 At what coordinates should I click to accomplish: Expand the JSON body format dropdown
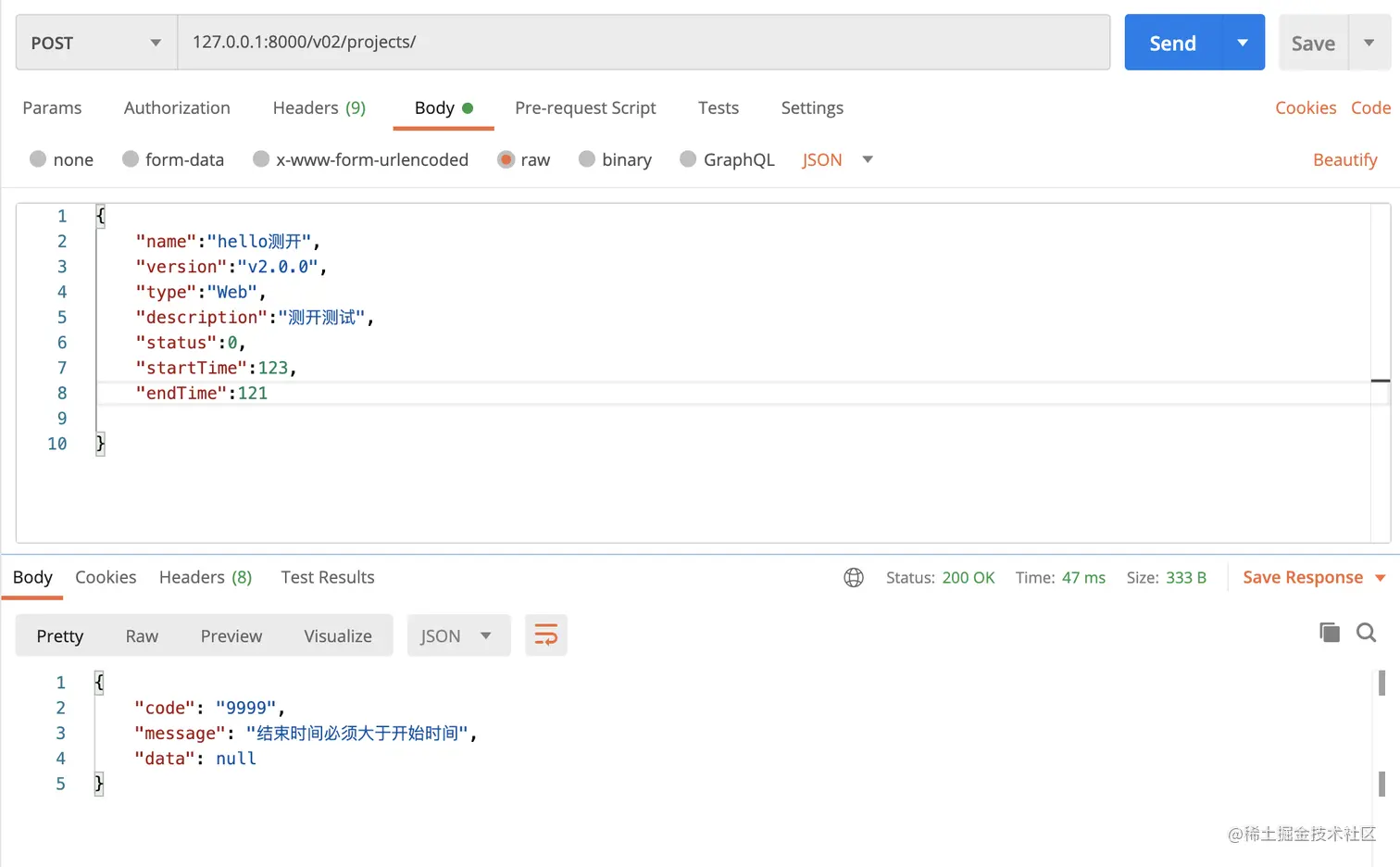pyautogui.click(x=868, y=159)
